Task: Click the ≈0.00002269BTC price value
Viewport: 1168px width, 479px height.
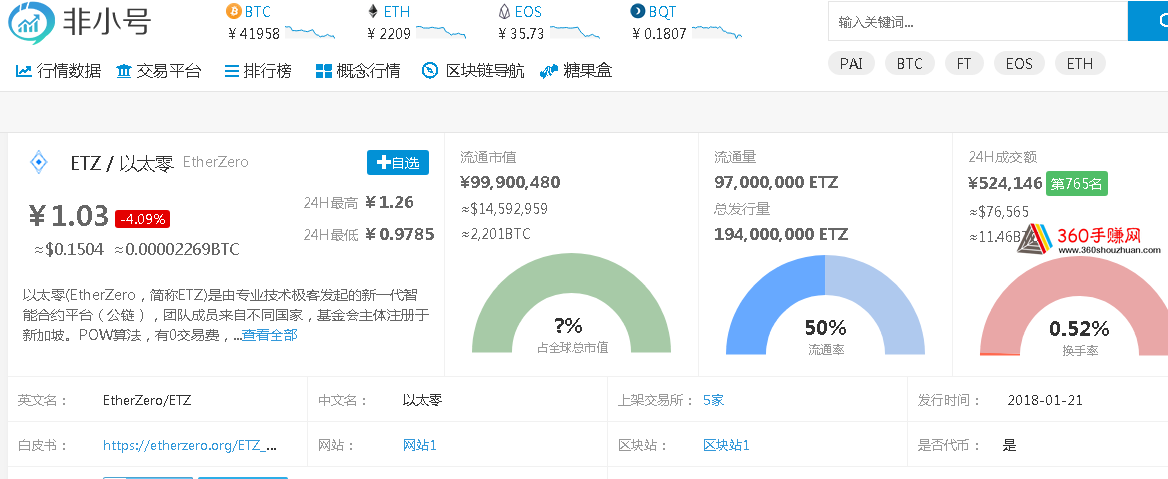Action: click(176, 250)
